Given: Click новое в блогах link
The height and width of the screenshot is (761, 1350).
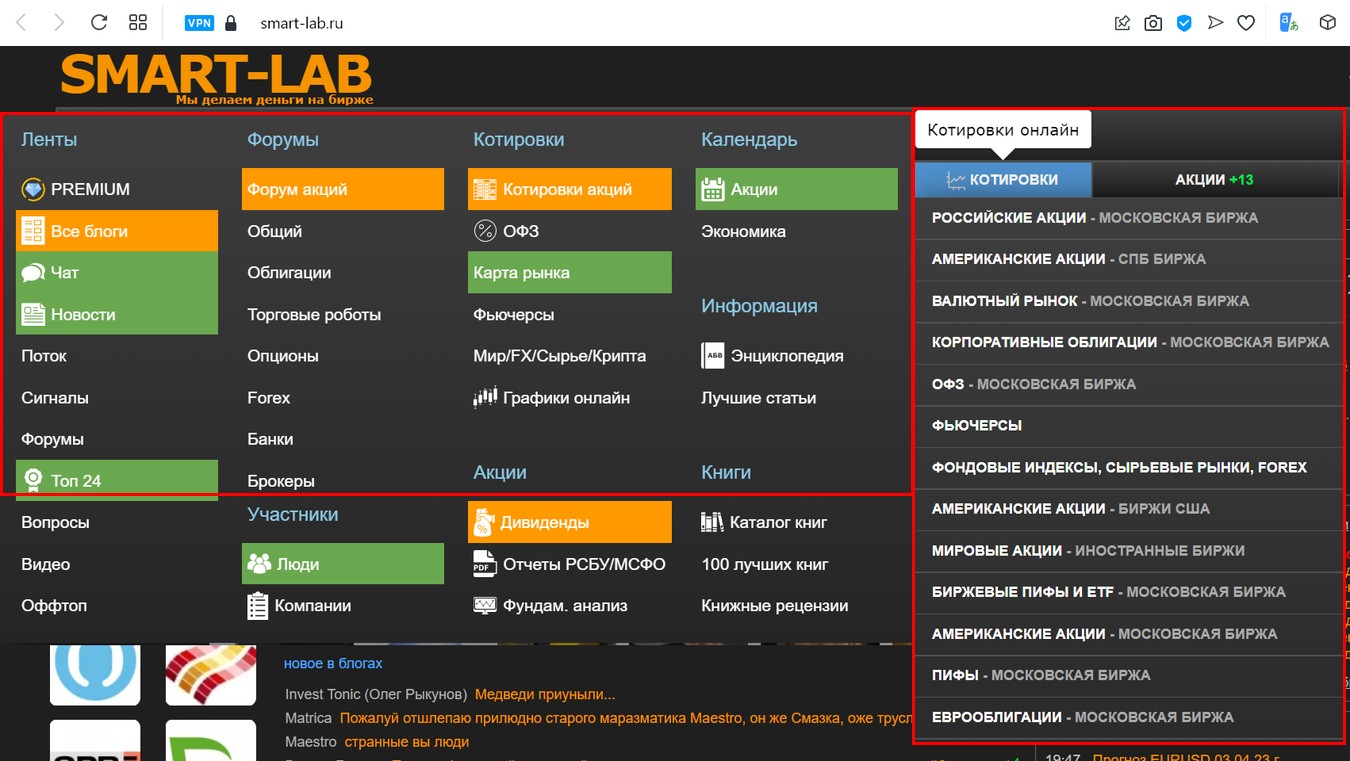Looking at the screenshot, I should tap(333, 663).
